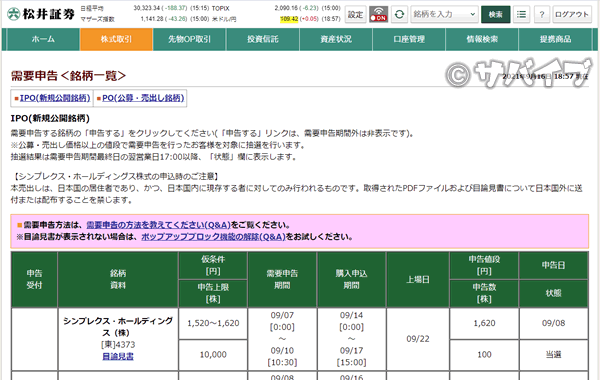Image resolution: width=600 pixels, height=380 pixels.
Task: Toggle the wireless ON streaming icon
Action: [x=378, y=14]
